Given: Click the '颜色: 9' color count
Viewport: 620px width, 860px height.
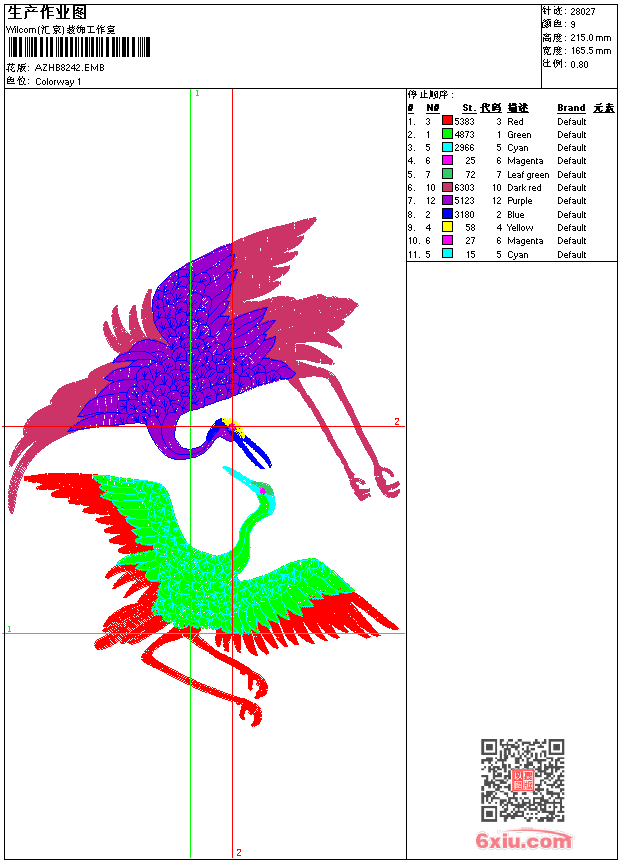Looking at the screenshot, I should click(x=559, y=24).
